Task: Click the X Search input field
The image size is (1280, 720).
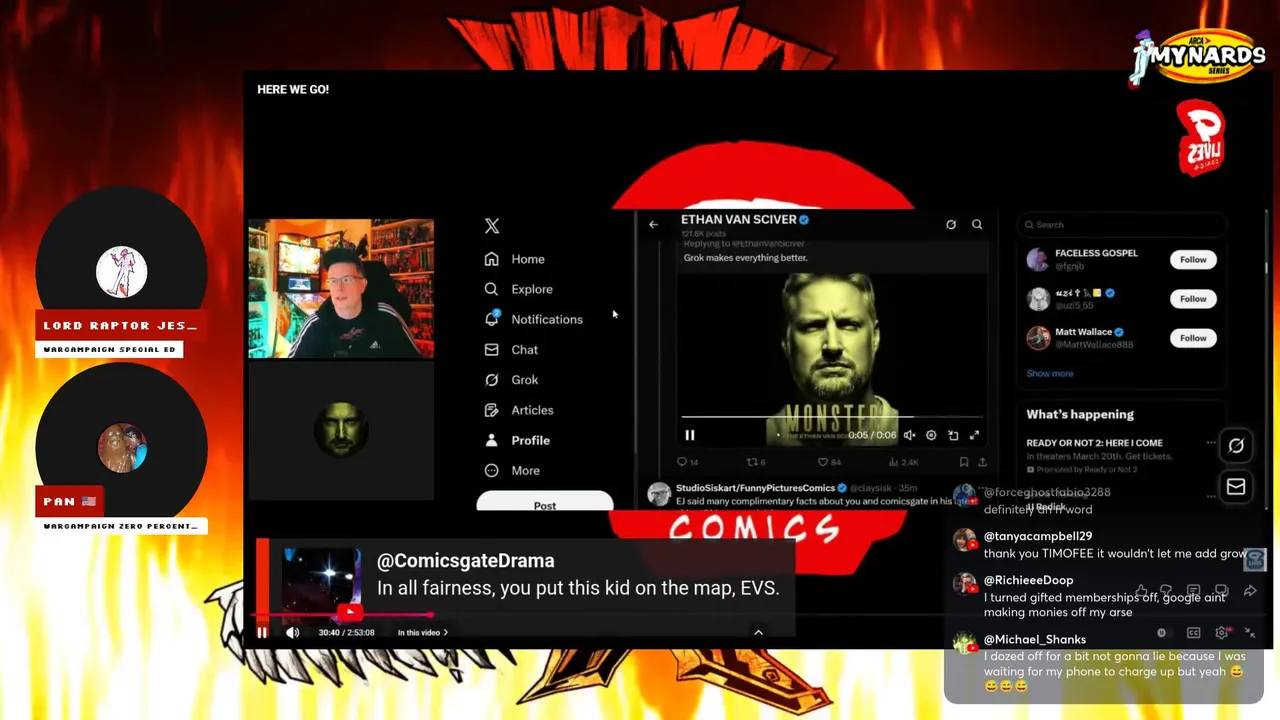Action: click(1121, 225)
